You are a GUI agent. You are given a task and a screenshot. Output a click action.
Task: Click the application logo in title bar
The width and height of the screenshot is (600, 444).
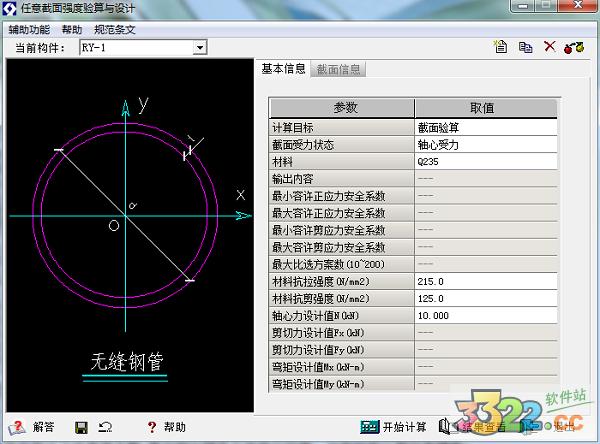[9, 8]
